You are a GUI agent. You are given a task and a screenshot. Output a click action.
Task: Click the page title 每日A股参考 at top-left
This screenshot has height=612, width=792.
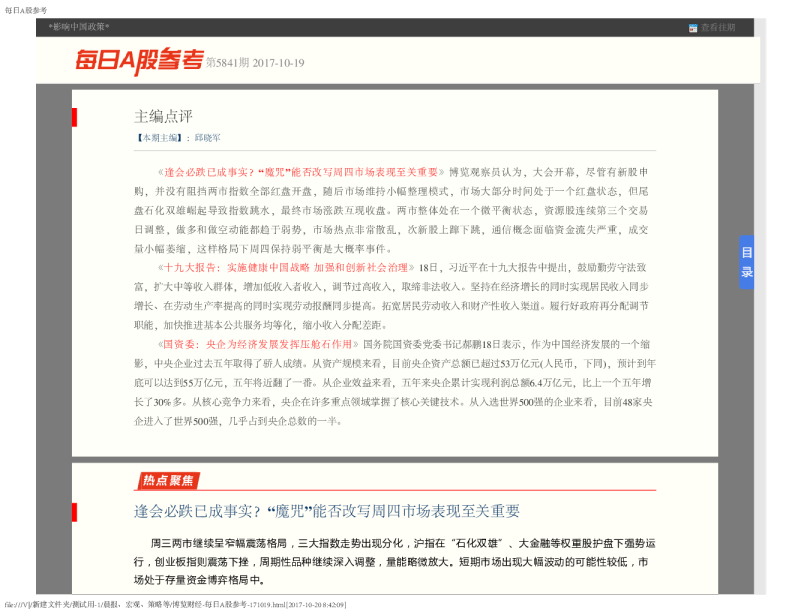click(26, 10)
